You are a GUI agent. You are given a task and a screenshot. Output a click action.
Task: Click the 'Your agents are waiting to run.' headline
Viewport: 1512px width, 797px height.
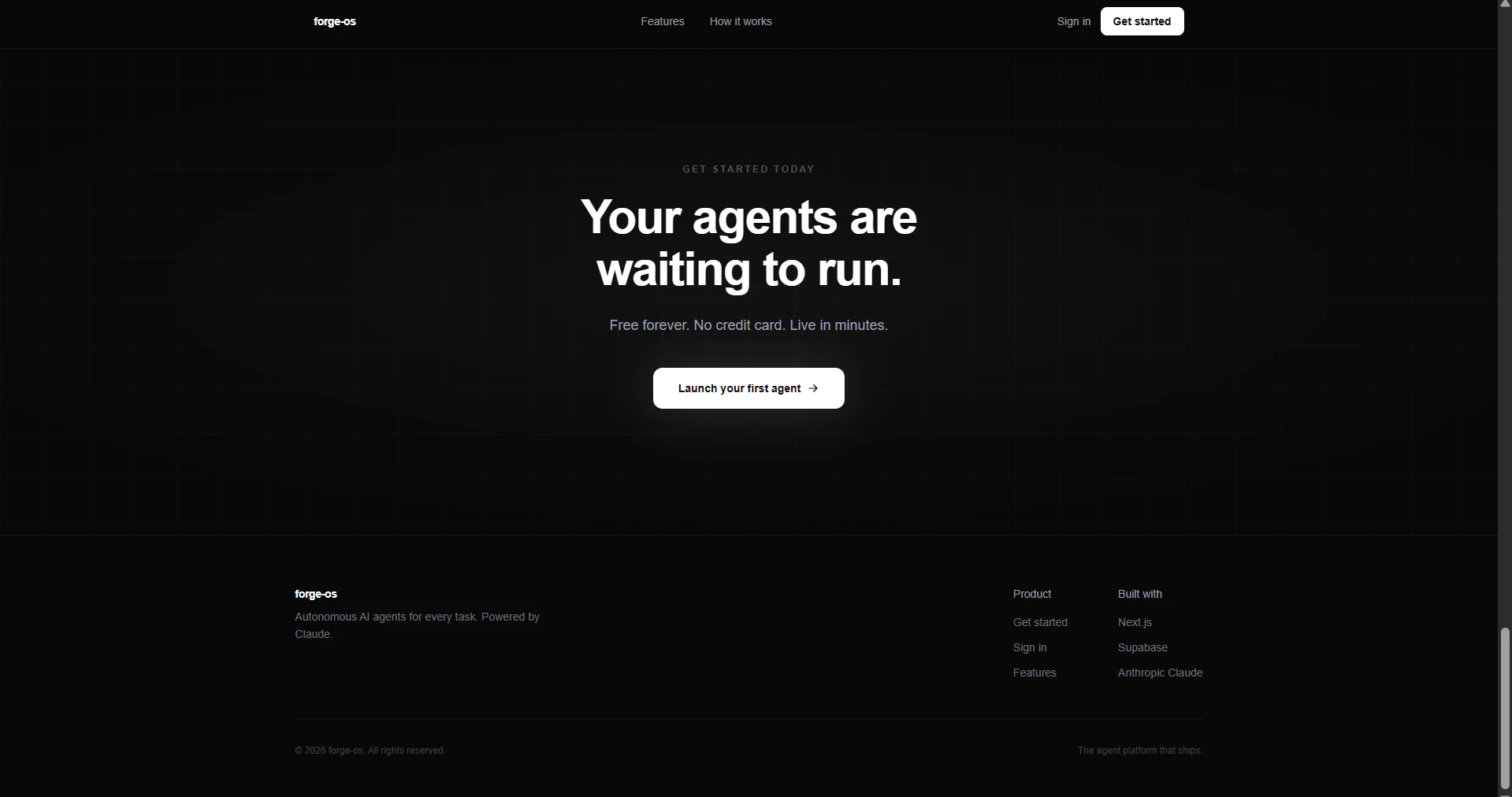[x=749, y=243]
